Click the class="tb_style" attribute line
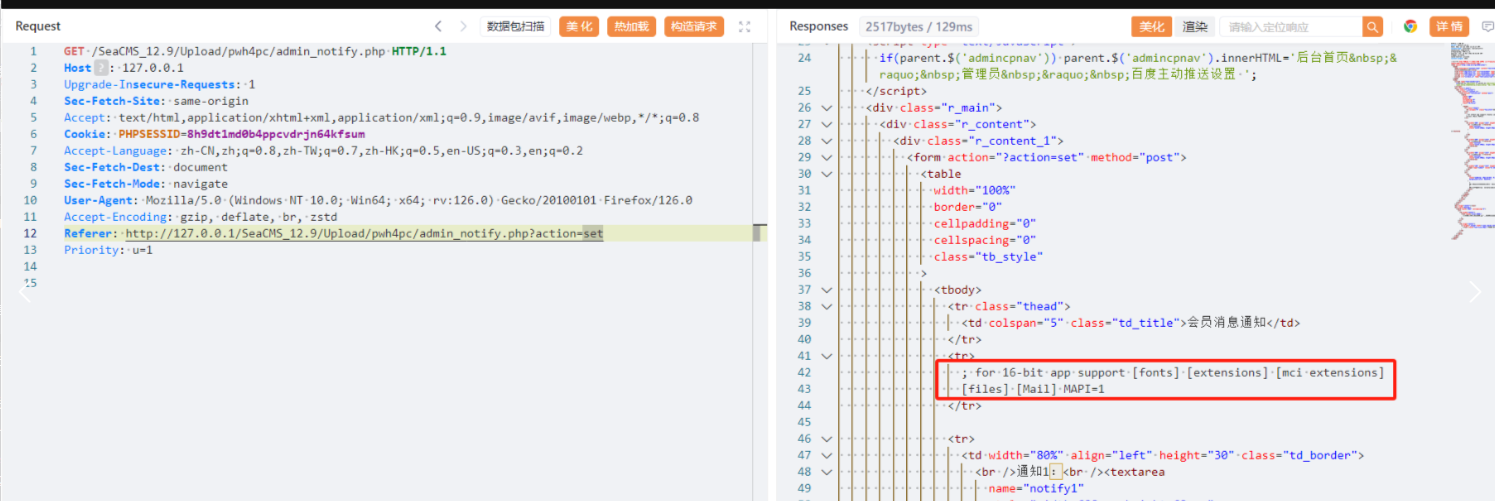The width and height of the screenshot is (1495, 501). coord(988,257)
